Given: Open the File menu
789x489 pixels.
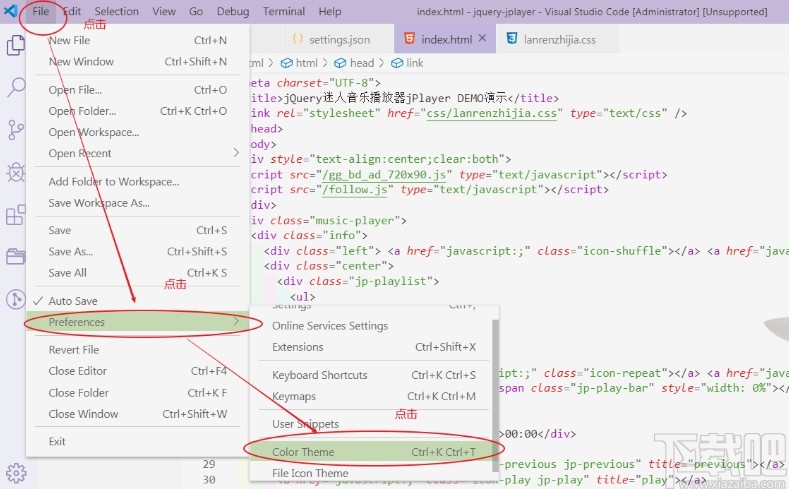Looking at the screenshot, I should (x=41, y=11).
